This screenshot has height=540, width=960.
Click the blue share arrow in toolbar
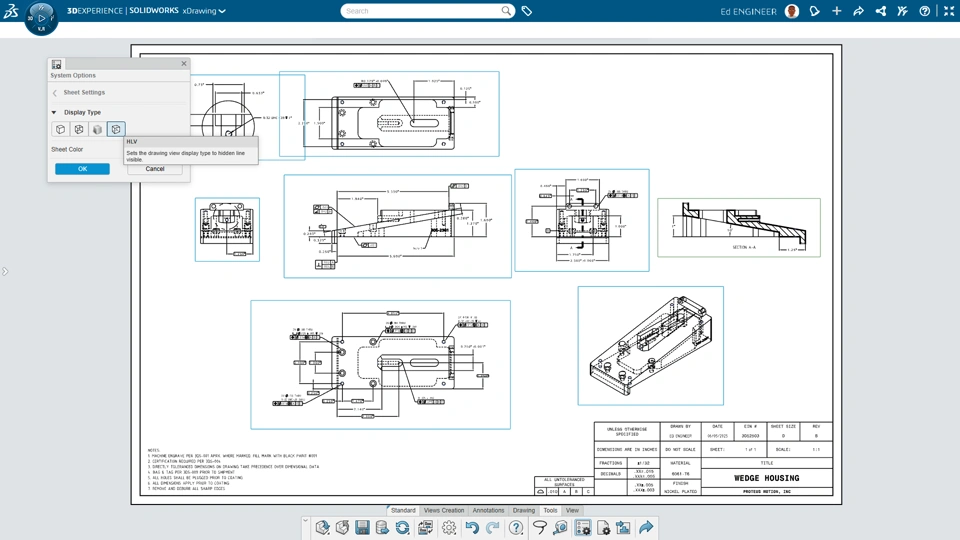[x=646, y=527]
